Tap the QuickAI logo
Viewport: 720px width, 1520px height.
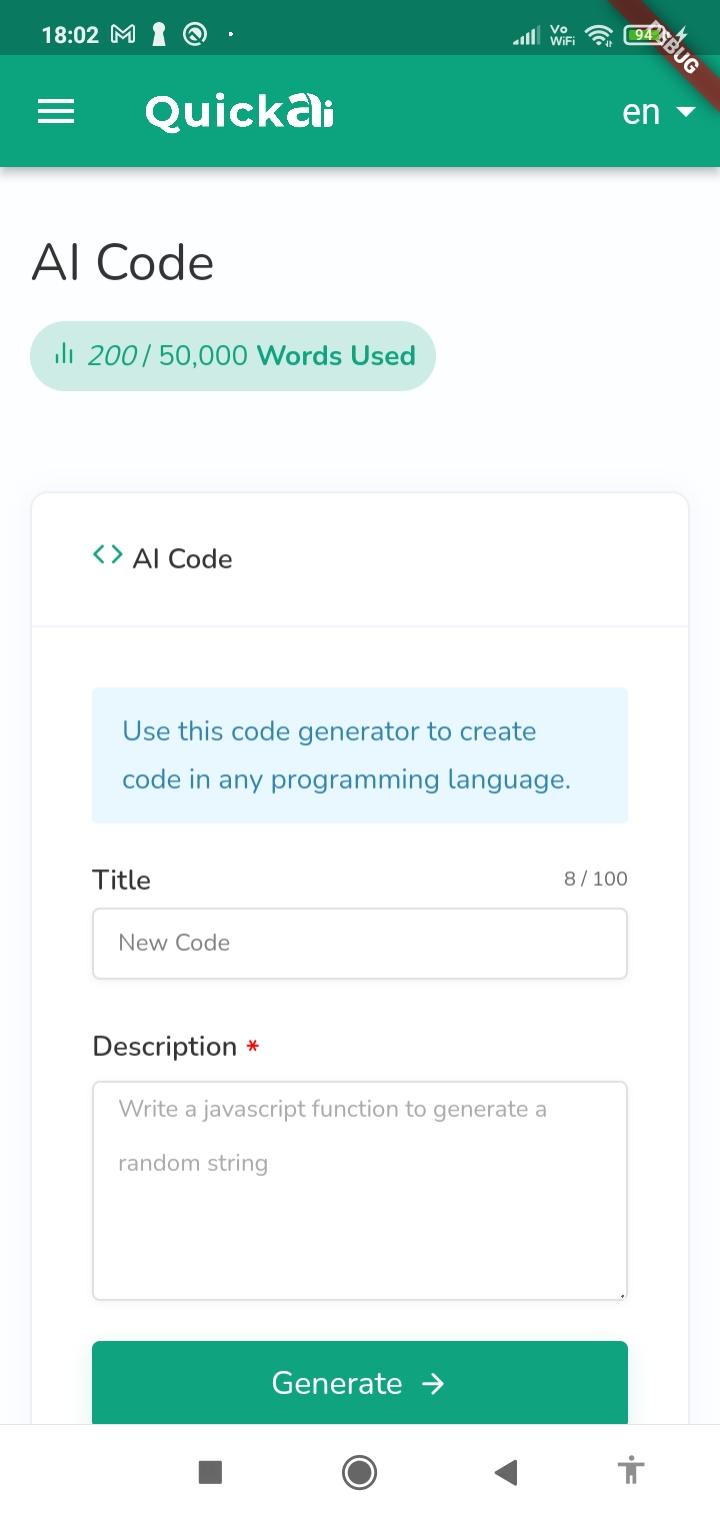coord(240,111)
